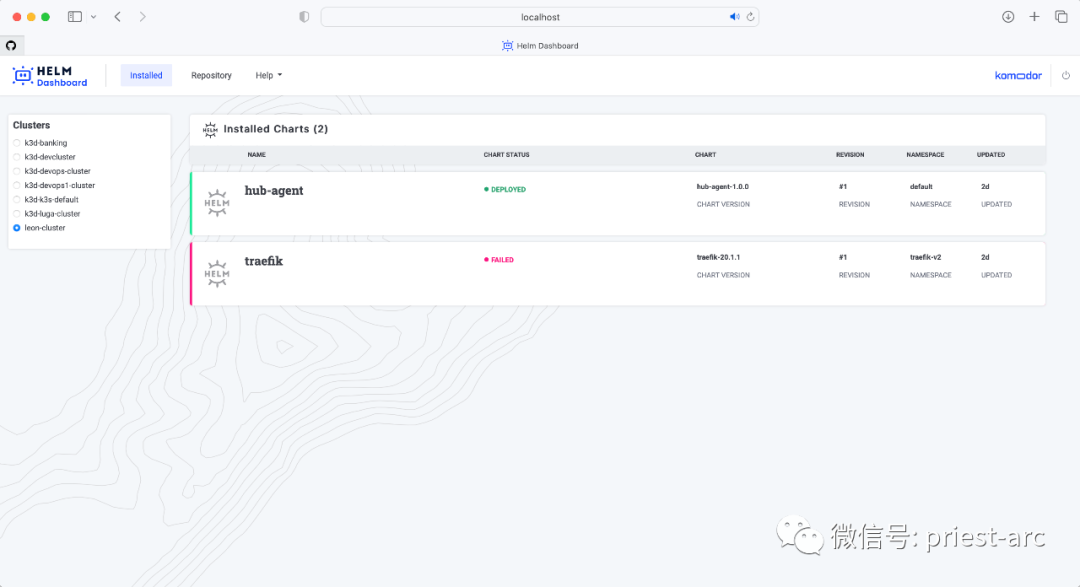This screenshot has height=587, width=1080.
Task: Click the Helm icon on hub-agent row
Action: pos(217,203)
